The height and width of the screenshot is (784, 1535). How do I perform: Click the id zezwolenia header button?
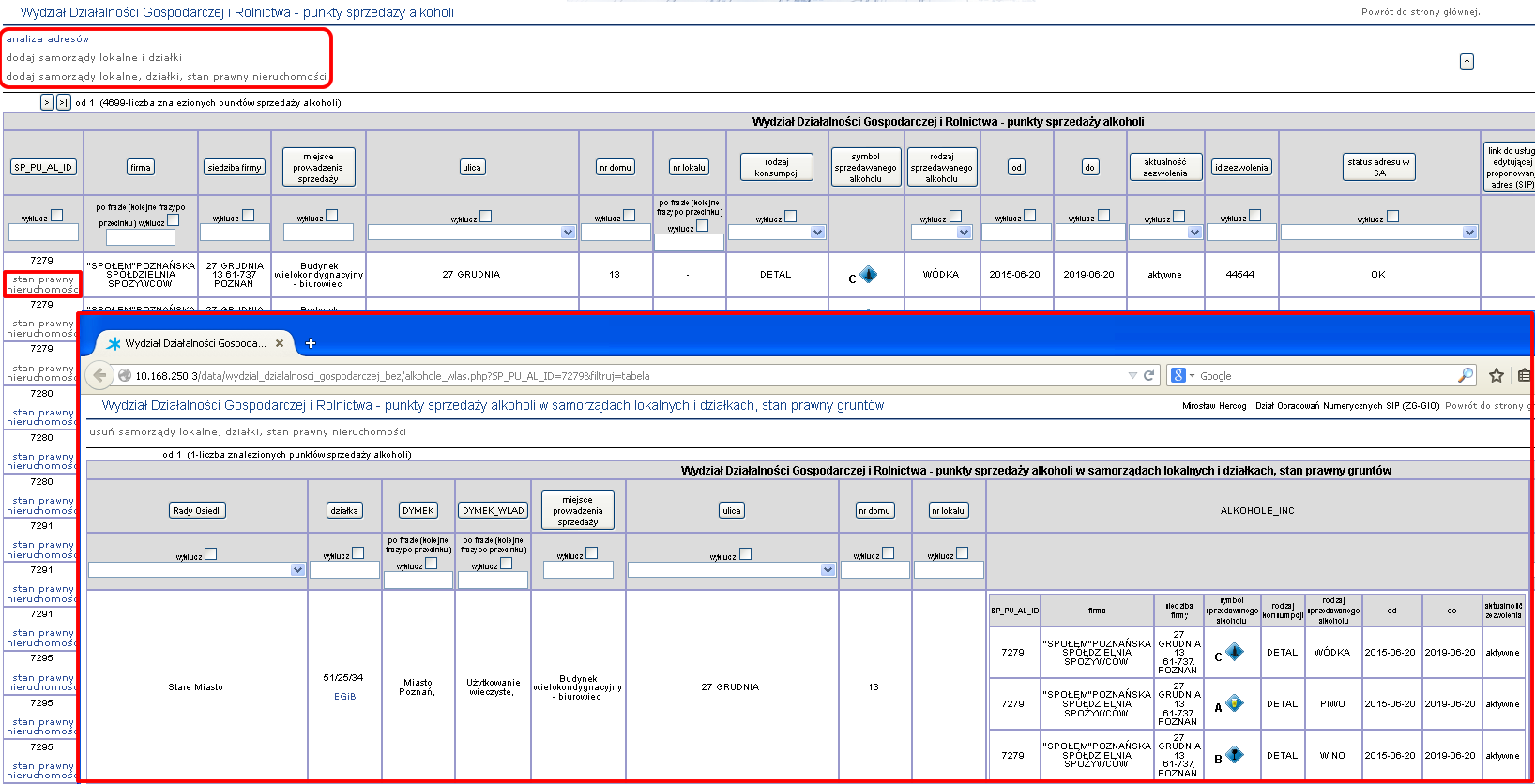[1241, 167]
